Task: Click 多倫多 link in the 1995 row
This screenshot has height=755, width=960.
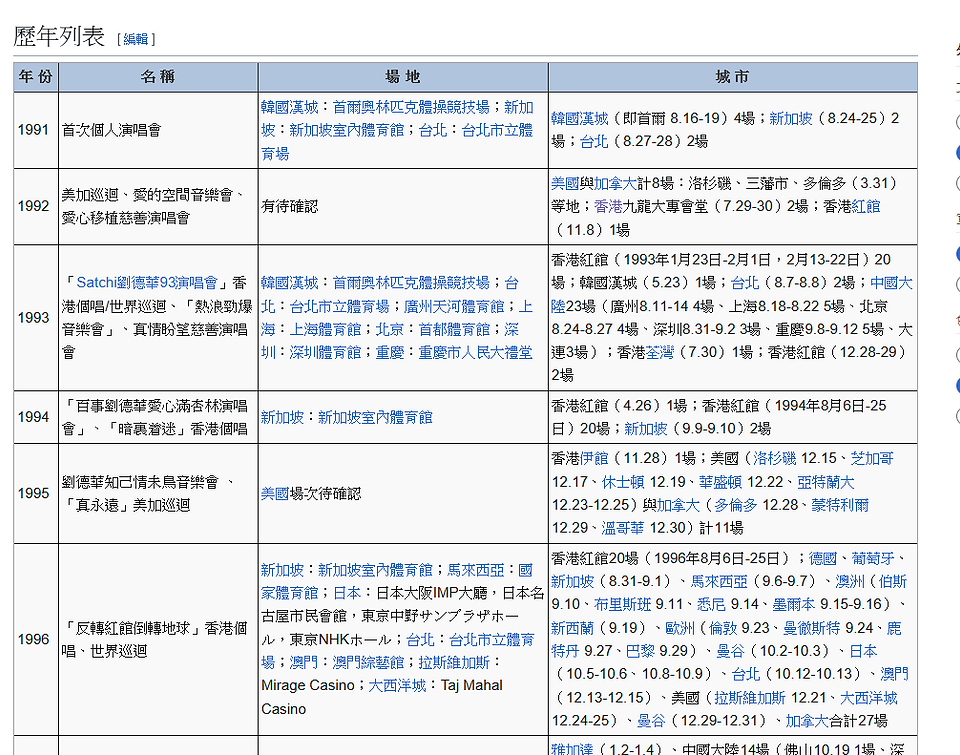Action: 735,505
